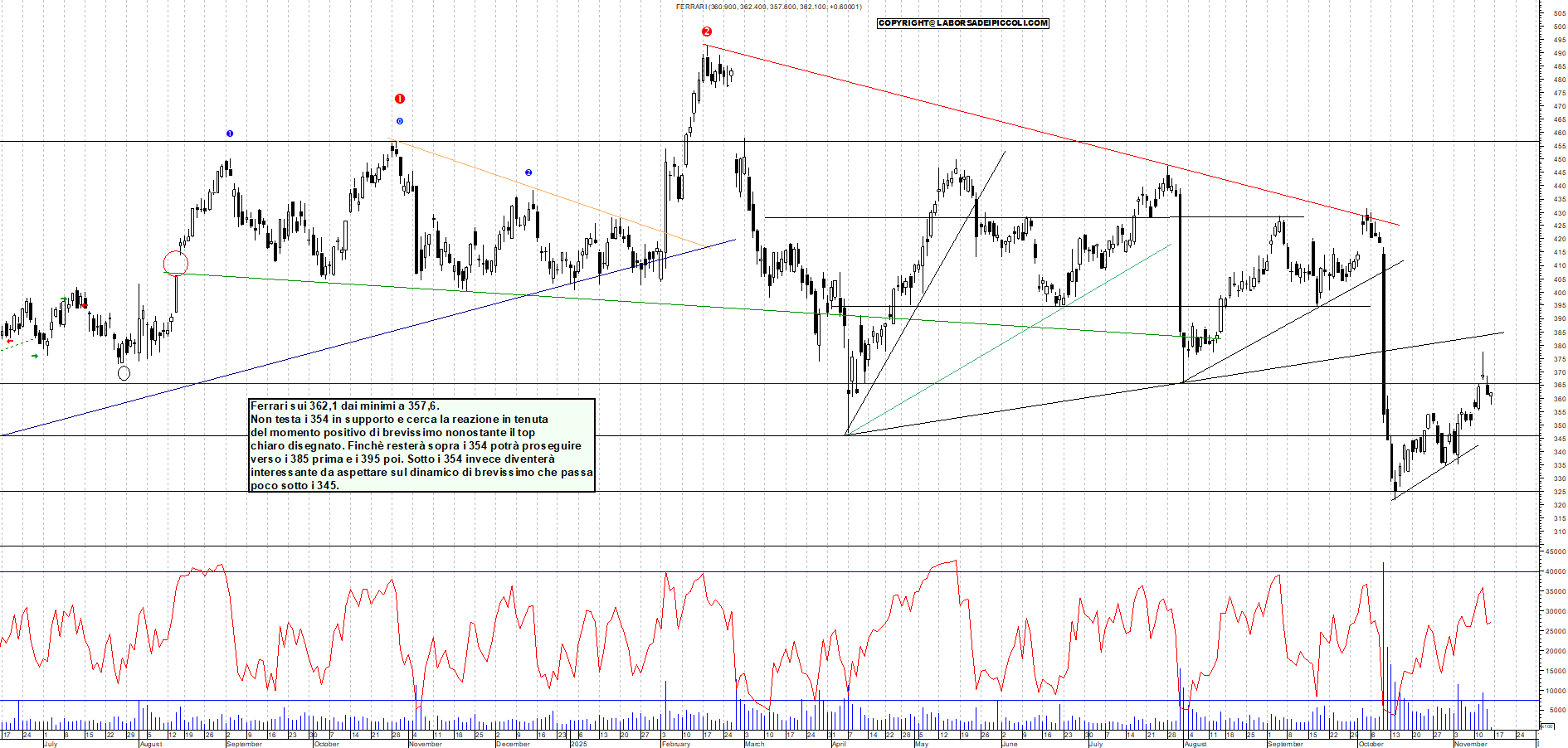
Task: Click the red numbered marker 1 annotation
Action: [x=400, y=97]
